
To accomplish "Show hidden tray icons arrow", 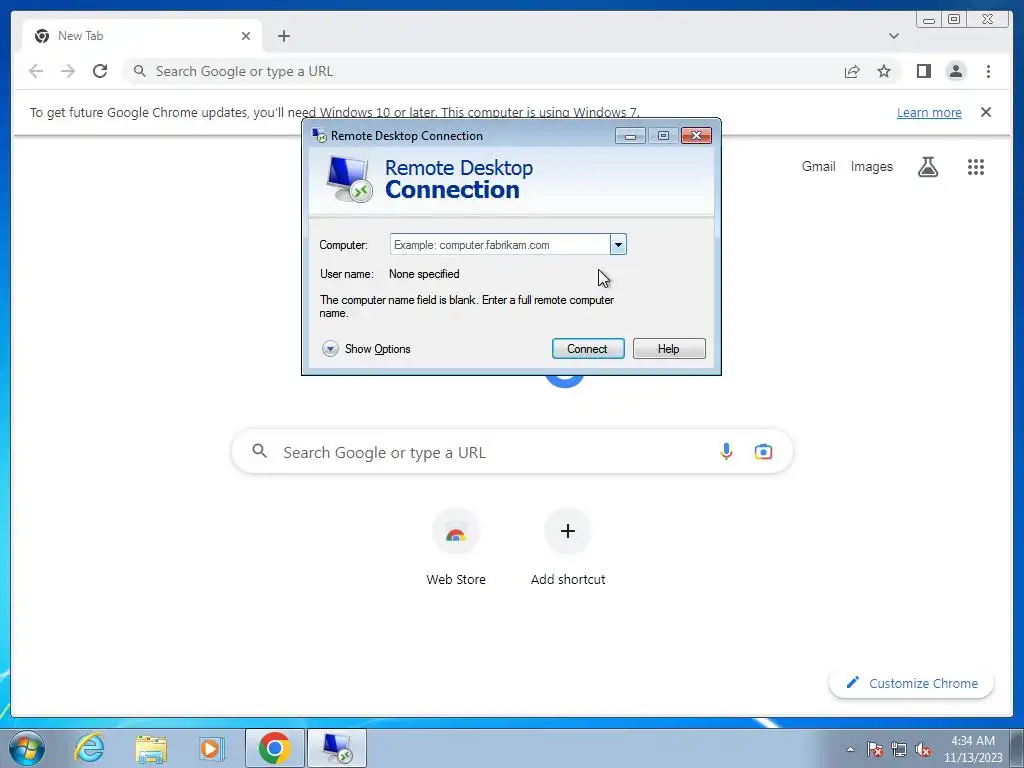I will (x=850, y=749).
